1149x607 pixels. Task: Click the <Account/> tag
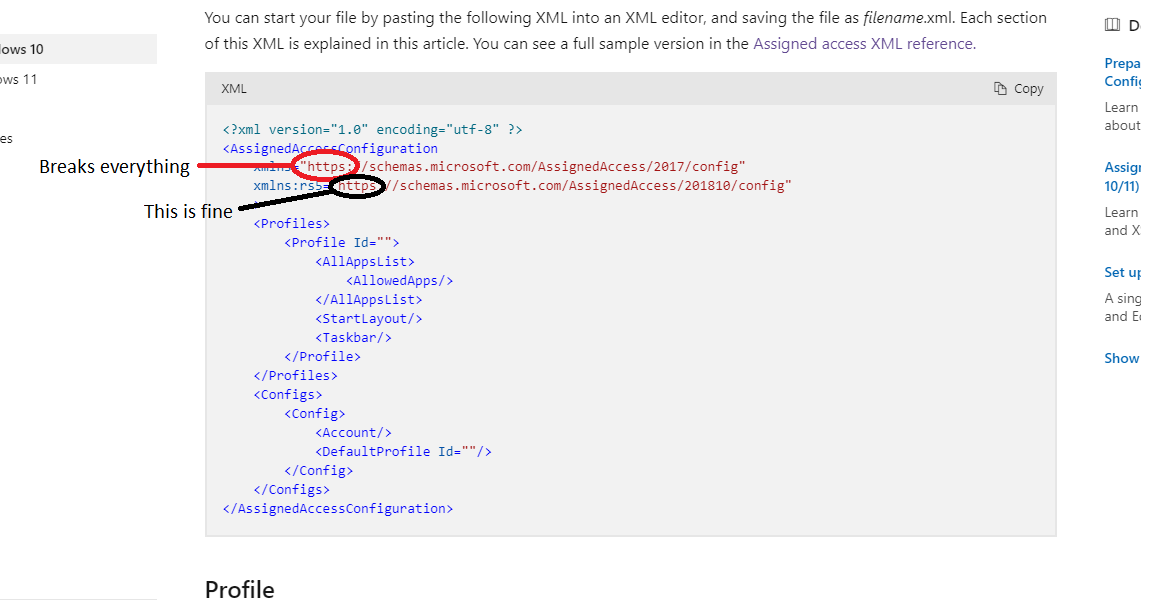(x=353, y=433)
